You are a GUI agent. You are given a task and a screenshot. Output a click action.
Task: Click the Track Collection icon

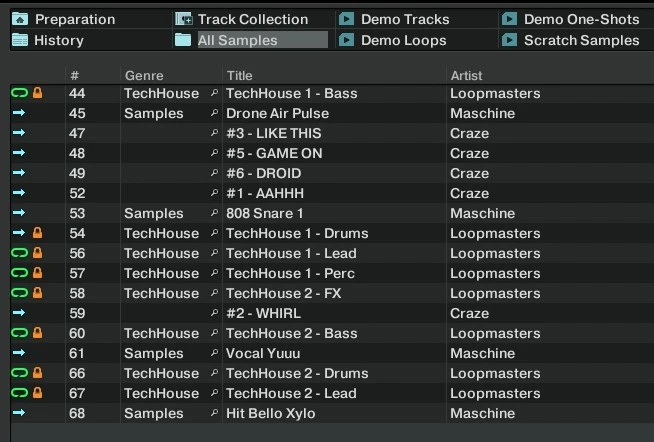click(183, 19)
